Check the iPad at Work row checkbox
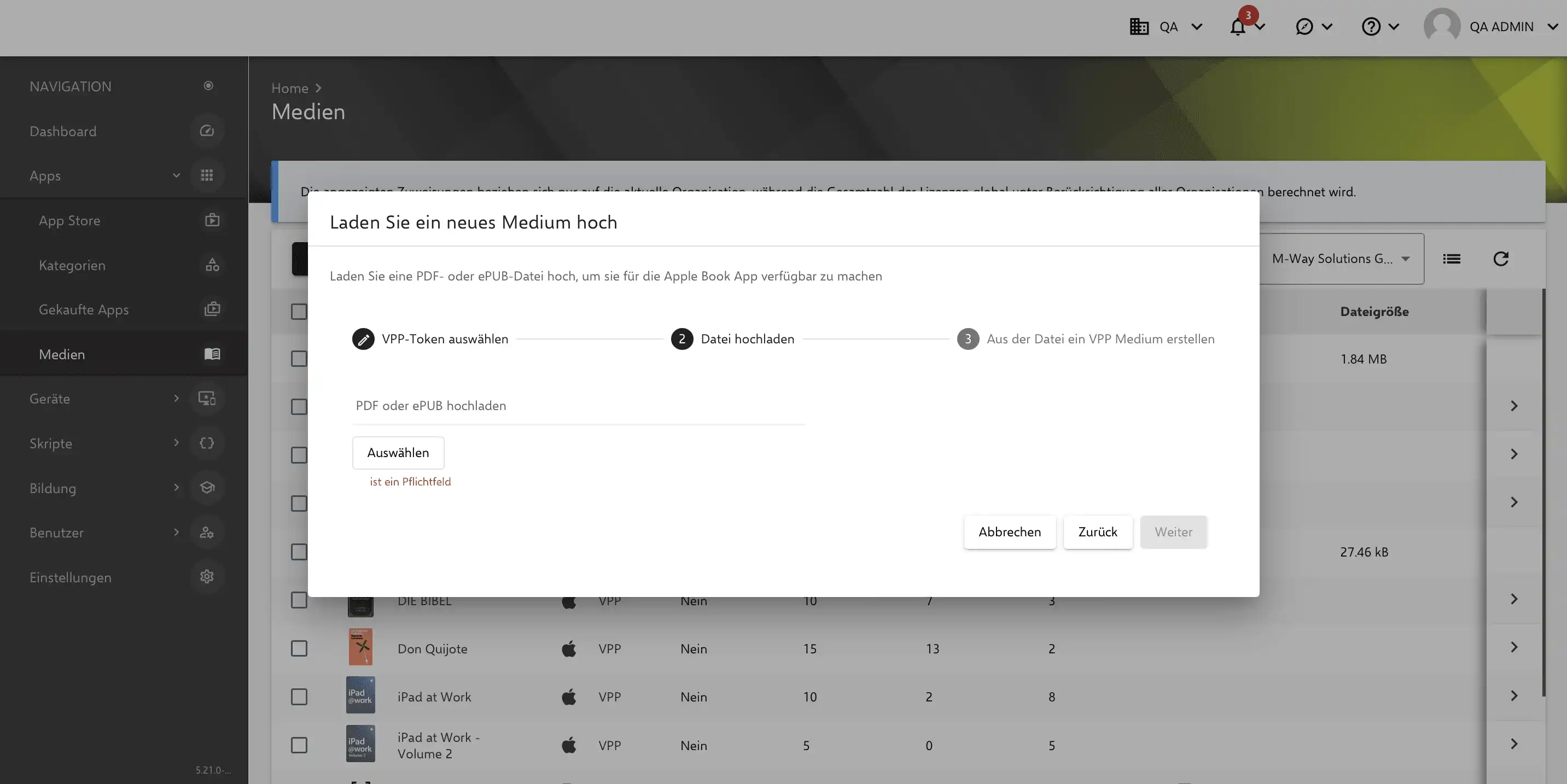The width and height of the screenshot is (1567, 784). click(x=299, y=697)
